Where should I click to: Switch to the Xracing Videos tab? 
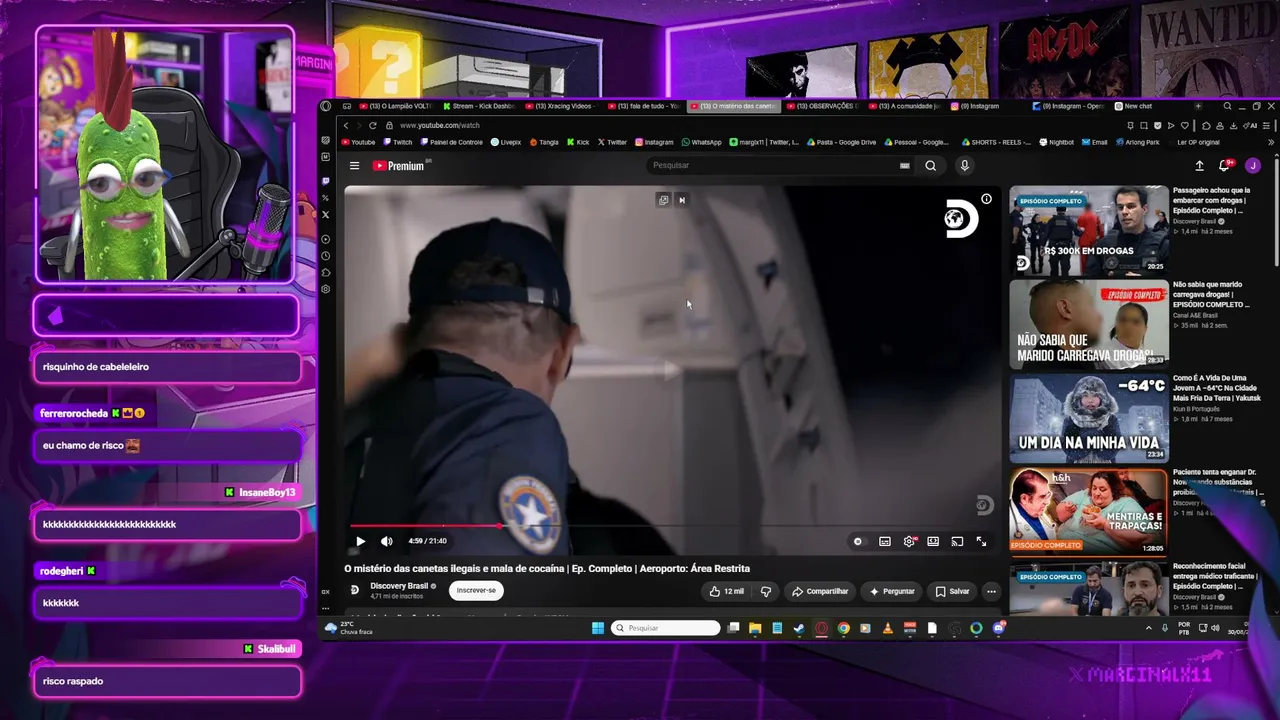561,106
